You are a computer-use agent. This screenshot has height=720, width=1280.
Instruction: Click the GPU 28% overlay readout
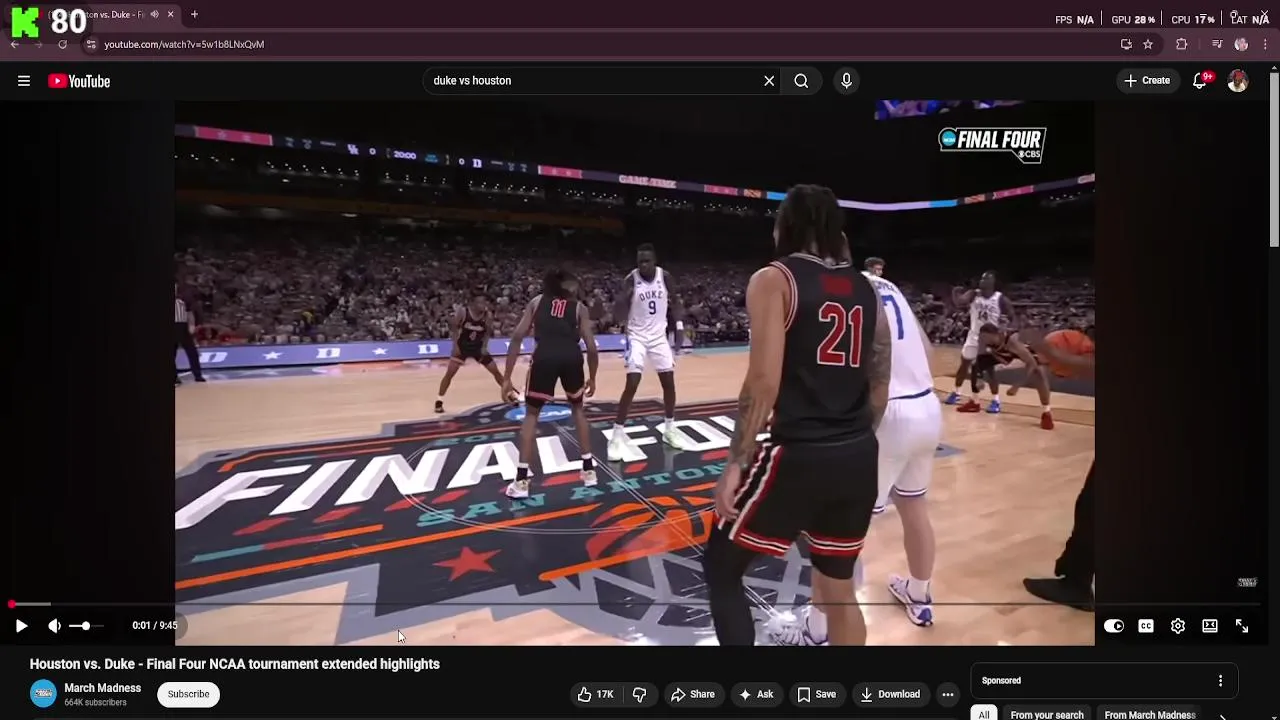1133,19
